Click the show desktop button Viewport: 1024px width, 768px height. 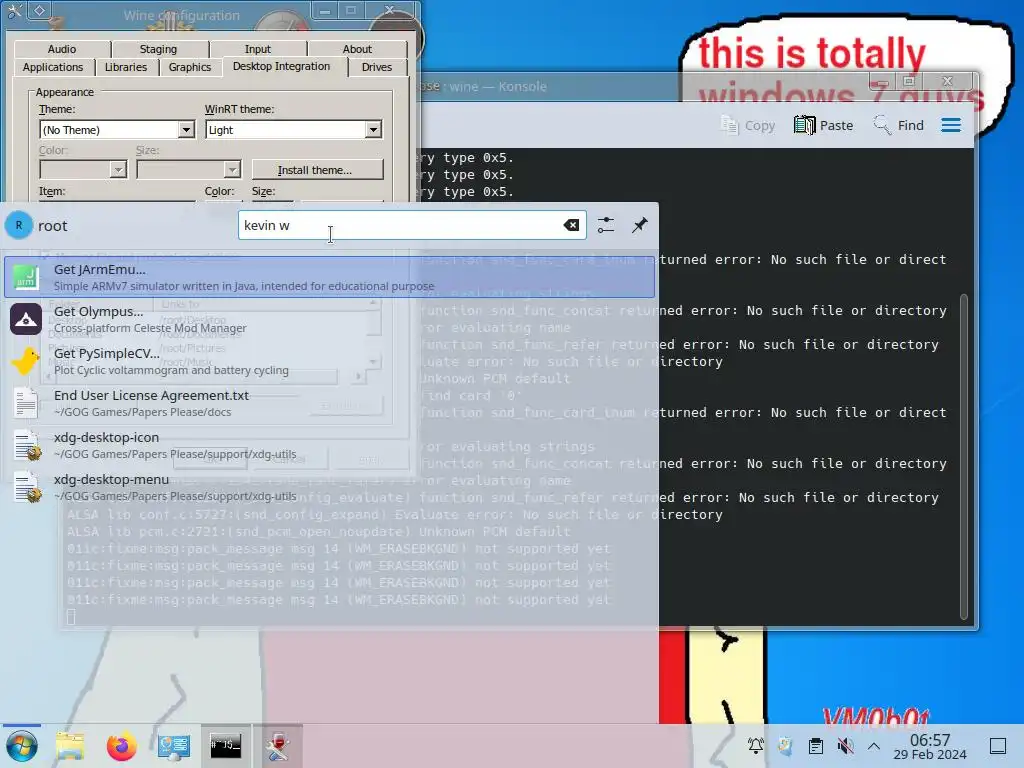pos(998,746)
